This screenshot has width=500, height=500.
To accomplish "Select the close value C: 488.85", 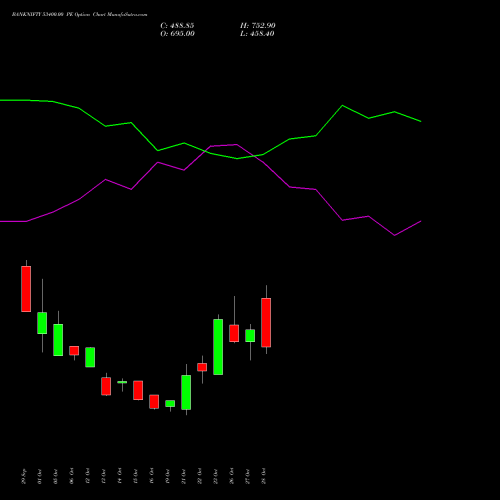I will point(177,26).
